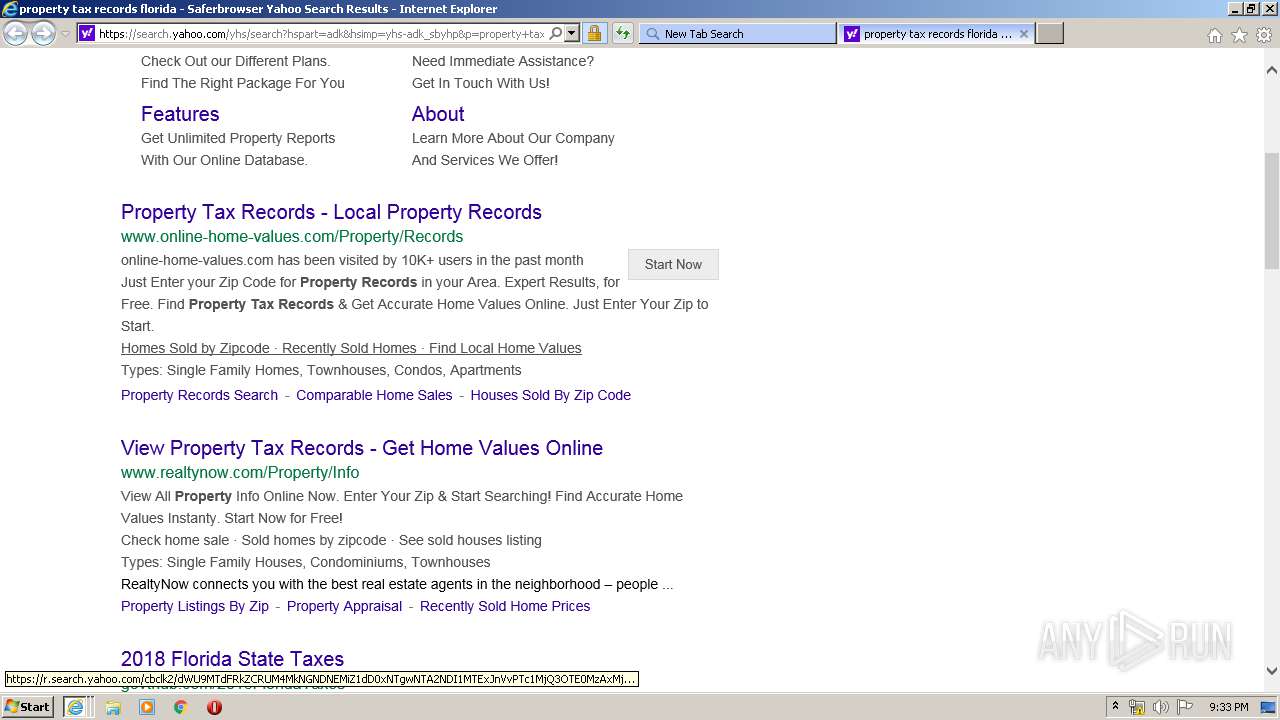1280x720 pixels.
Task: Click the vertical scrollbar thumb
Action: 1271,210
